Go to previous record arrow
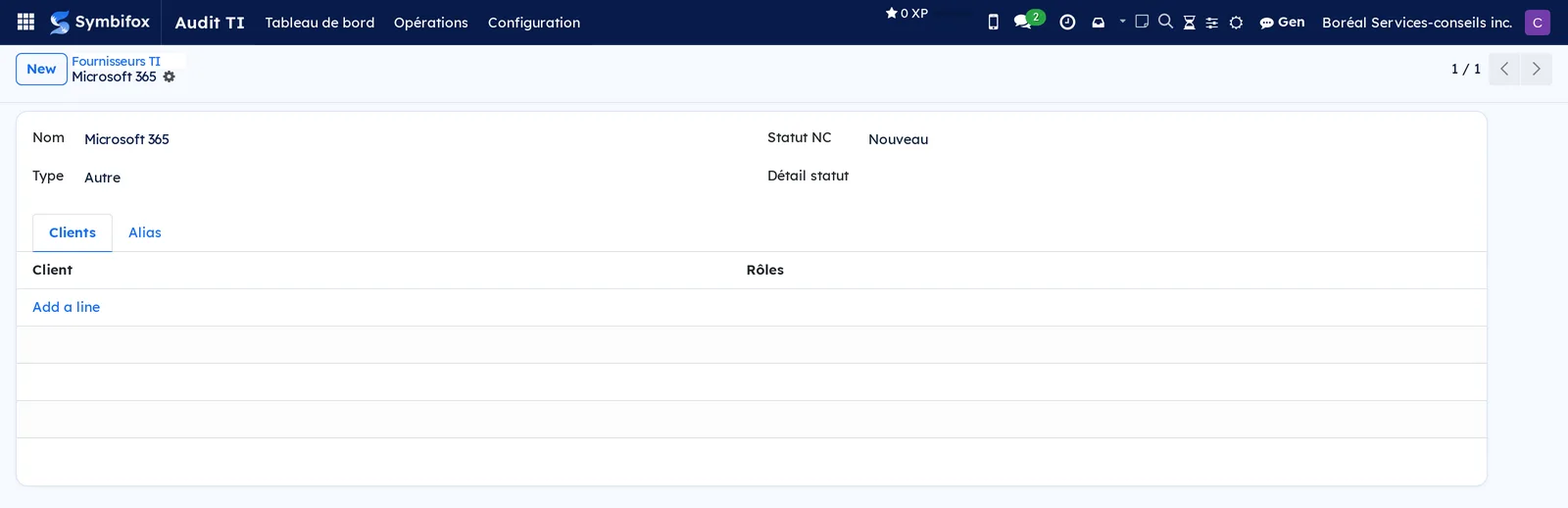 click(1504, 69)
